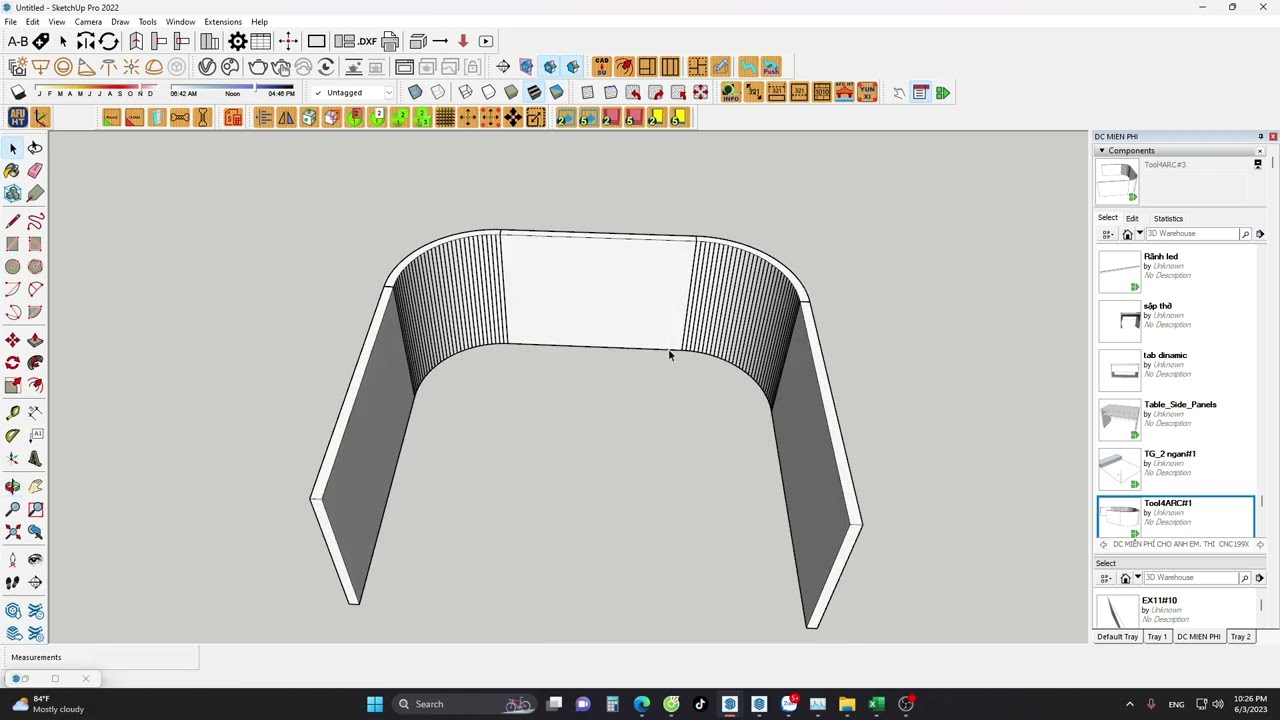Image resolution: width=1280 pixels, height=720 pixels.
Task: Activate the Orbit camera tool
Action: tap(13, 486)
